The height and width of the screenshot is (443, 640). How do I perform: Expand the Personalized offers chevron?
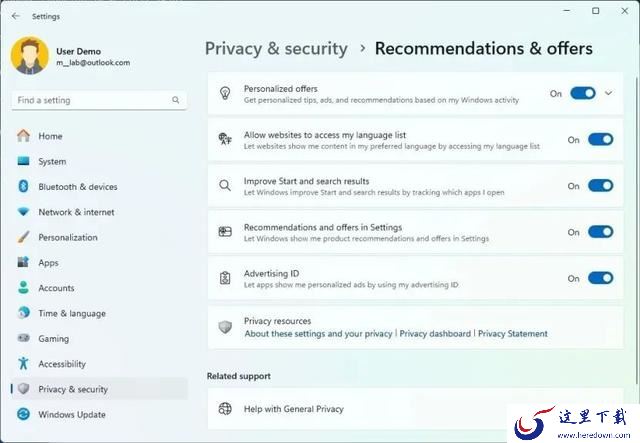click(x=608, y=93)
